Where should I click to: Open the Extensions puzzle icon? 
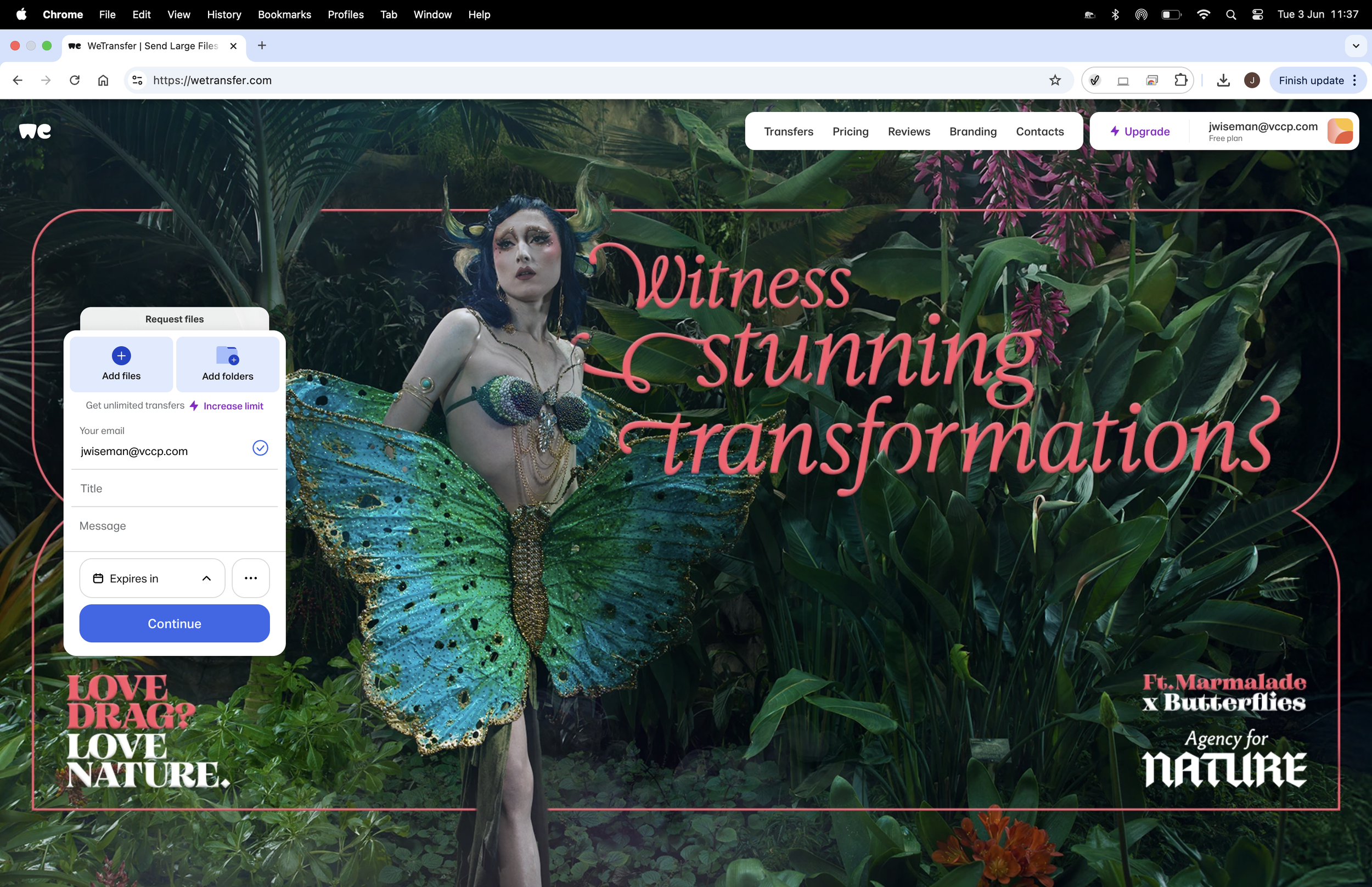[x=1180, y=81]
